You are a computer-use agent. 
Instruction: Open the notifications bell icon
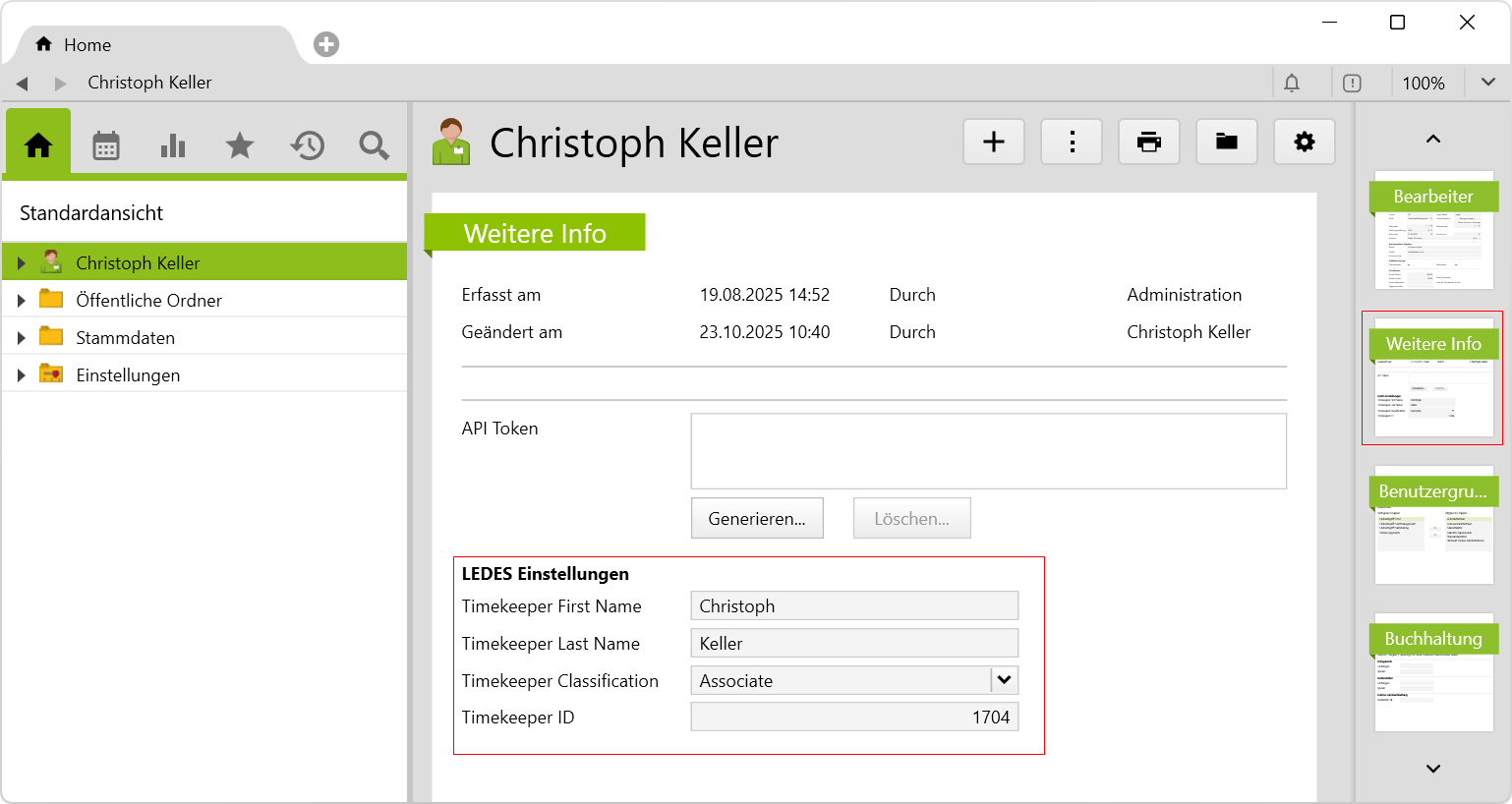tap(1292, 83)
